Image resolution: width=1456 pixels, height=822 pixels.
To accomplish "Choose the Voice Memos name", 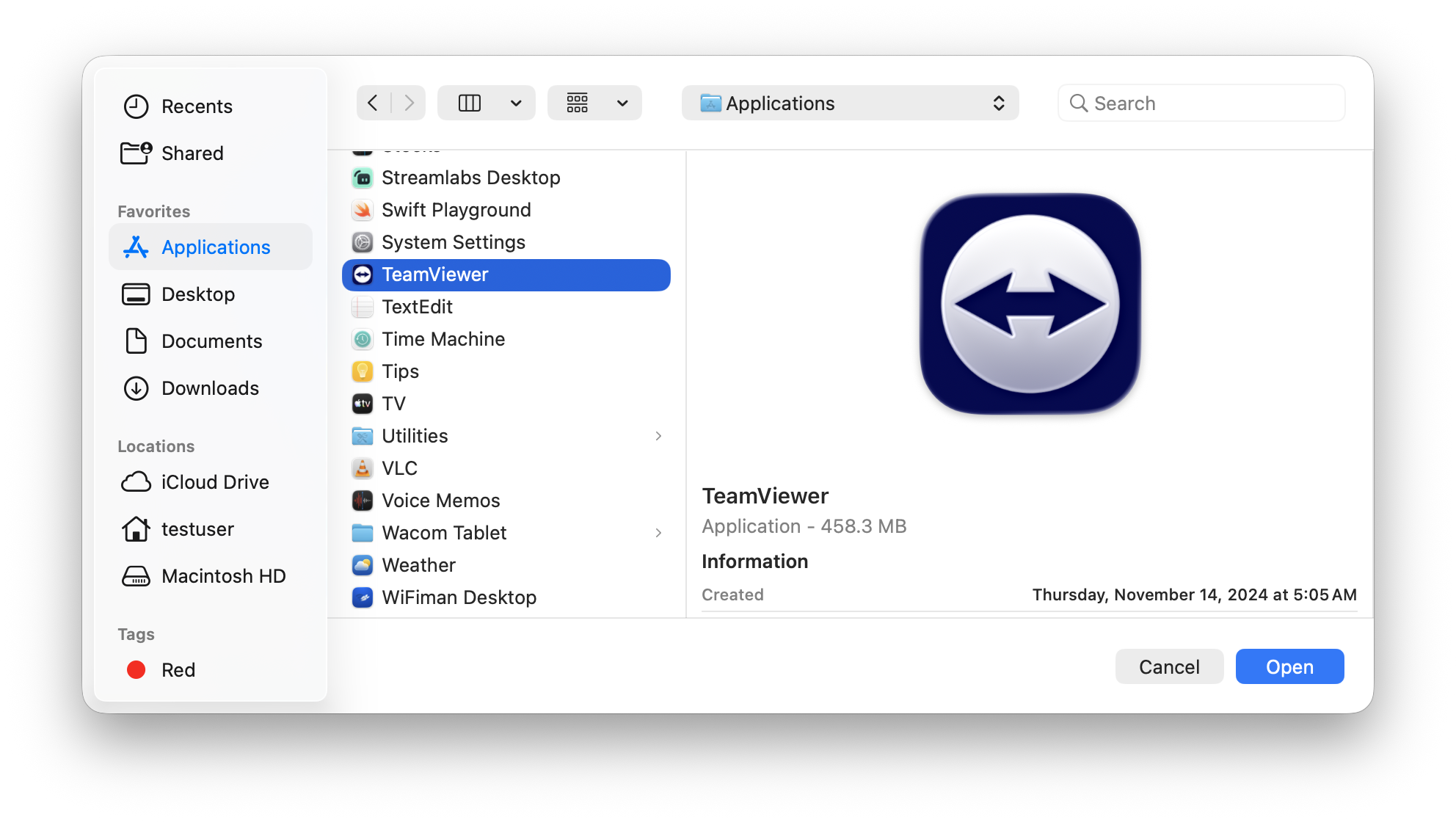I will click(441, 501).
